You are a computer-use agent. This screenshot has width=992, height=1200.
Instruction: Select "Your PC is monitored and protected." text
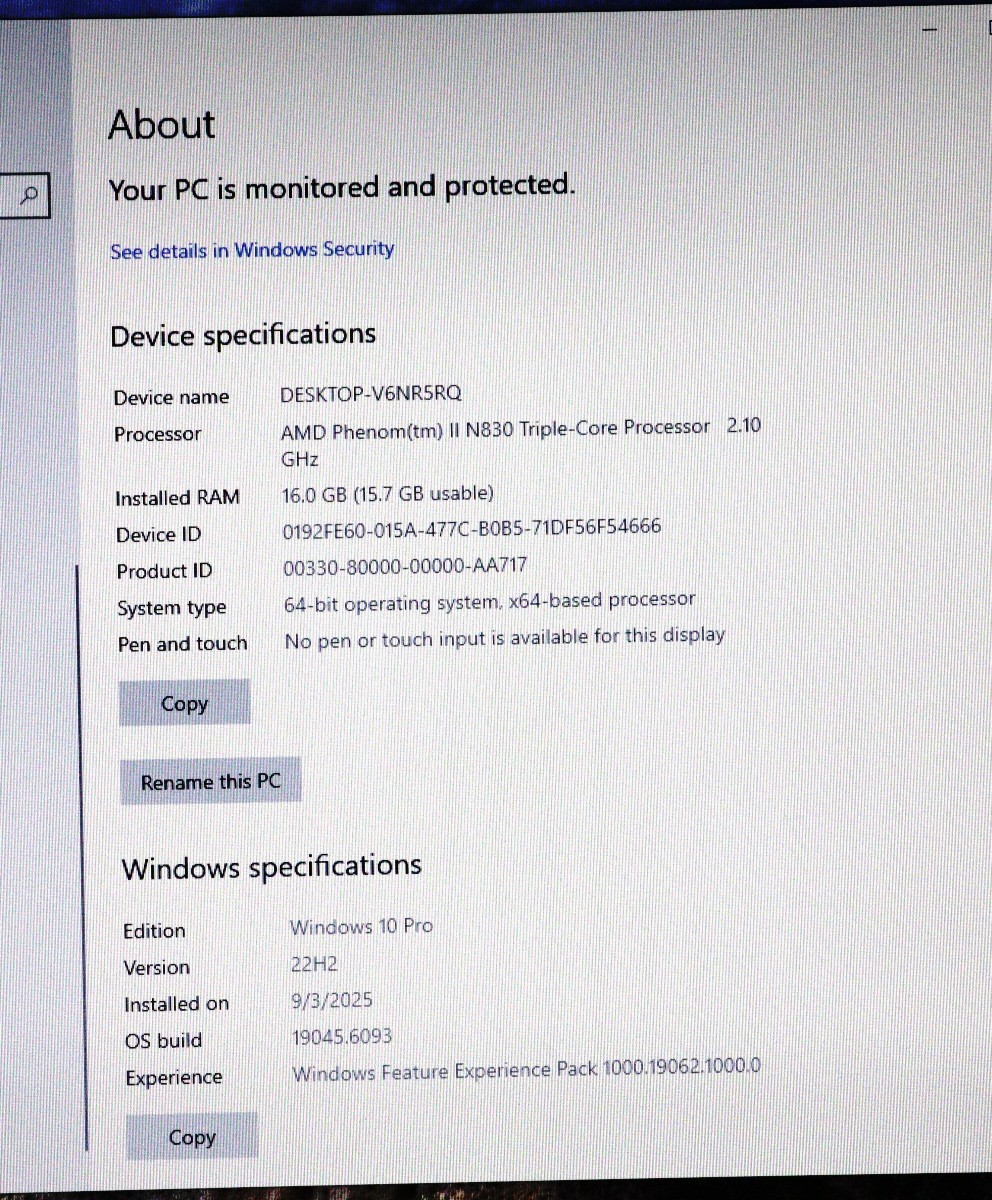342,187
